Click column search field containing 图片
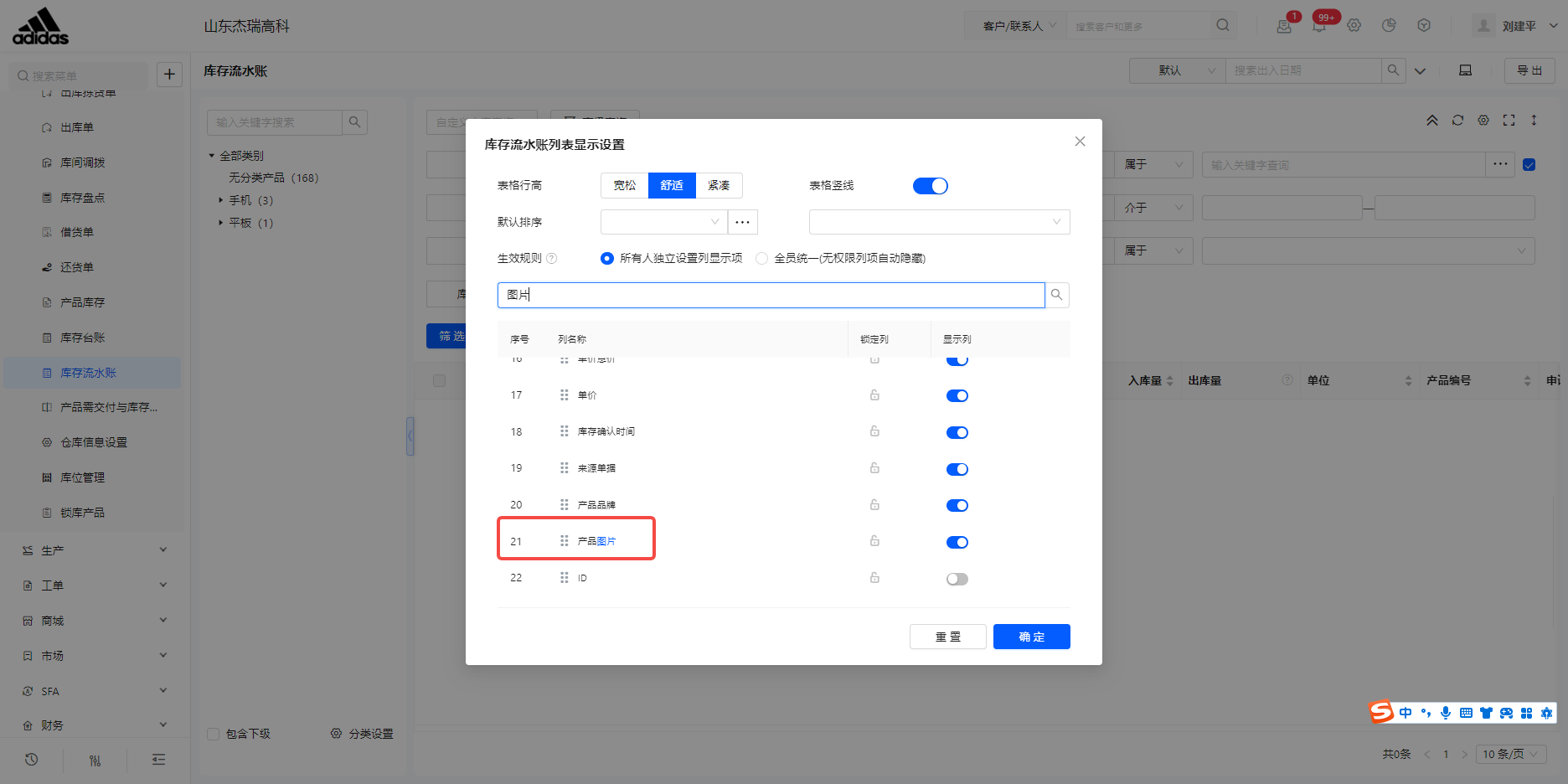 tap(771, 295)
